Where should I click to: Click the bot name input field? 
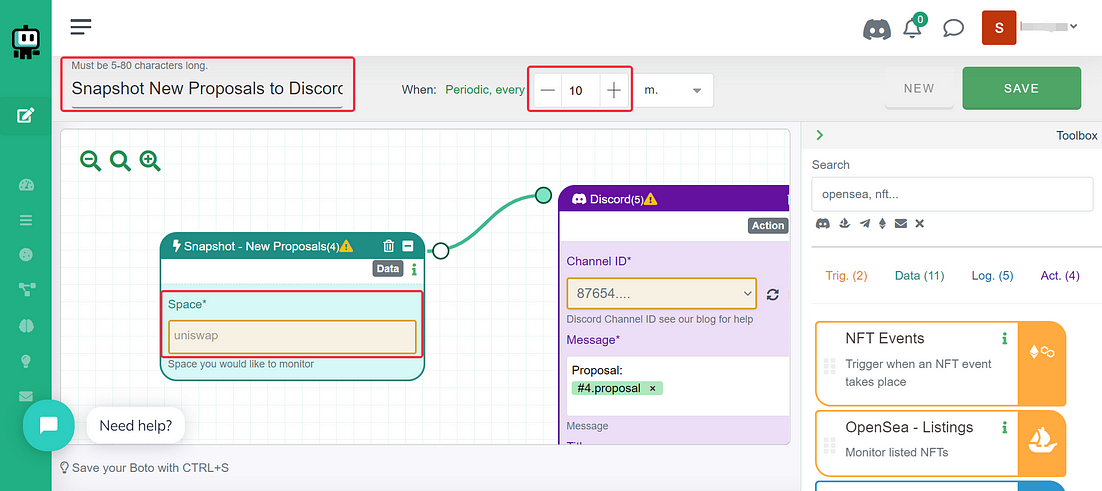pyautogui.click(x=207, y=90)
